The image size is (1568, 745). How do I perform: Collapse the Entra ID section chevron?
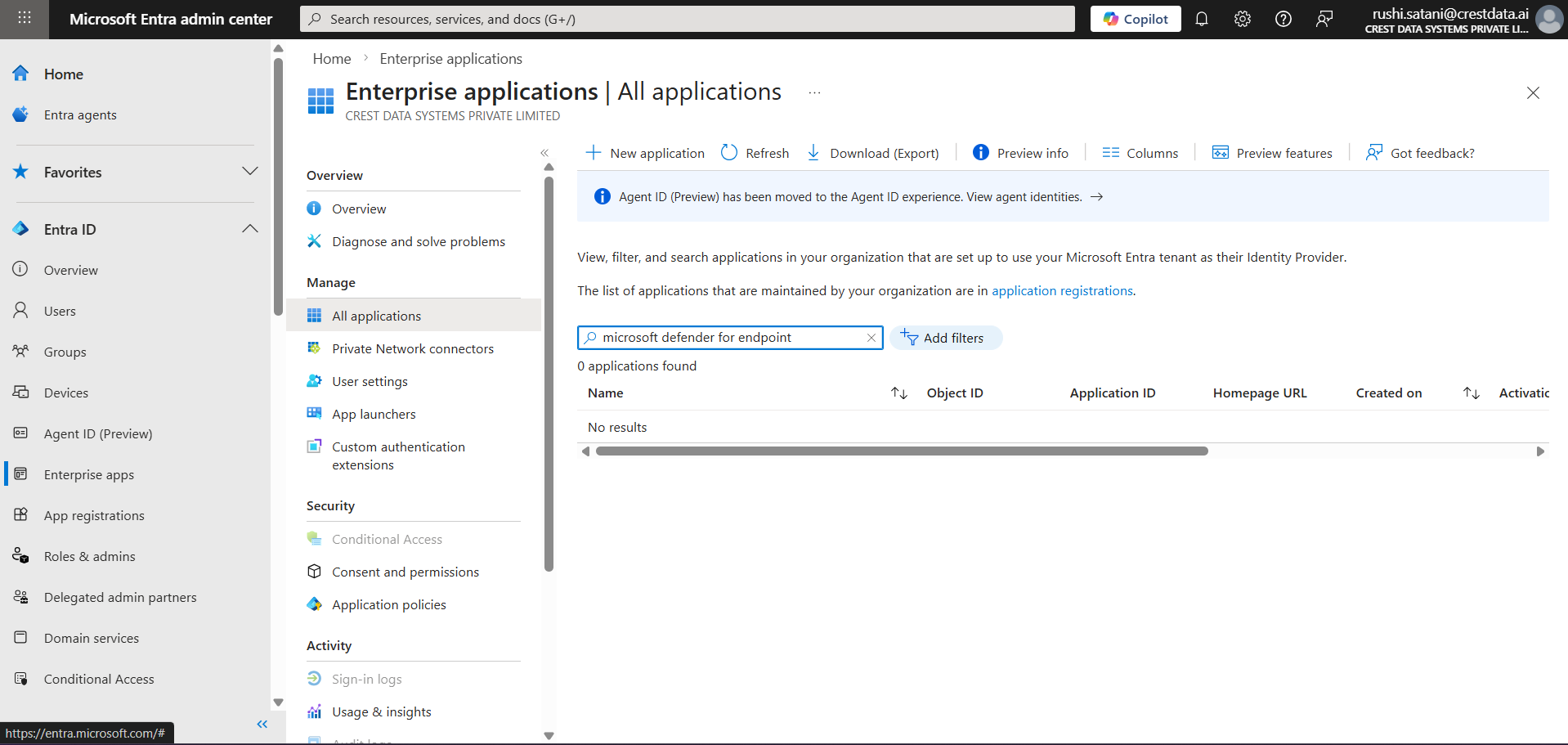pos(250,229)
